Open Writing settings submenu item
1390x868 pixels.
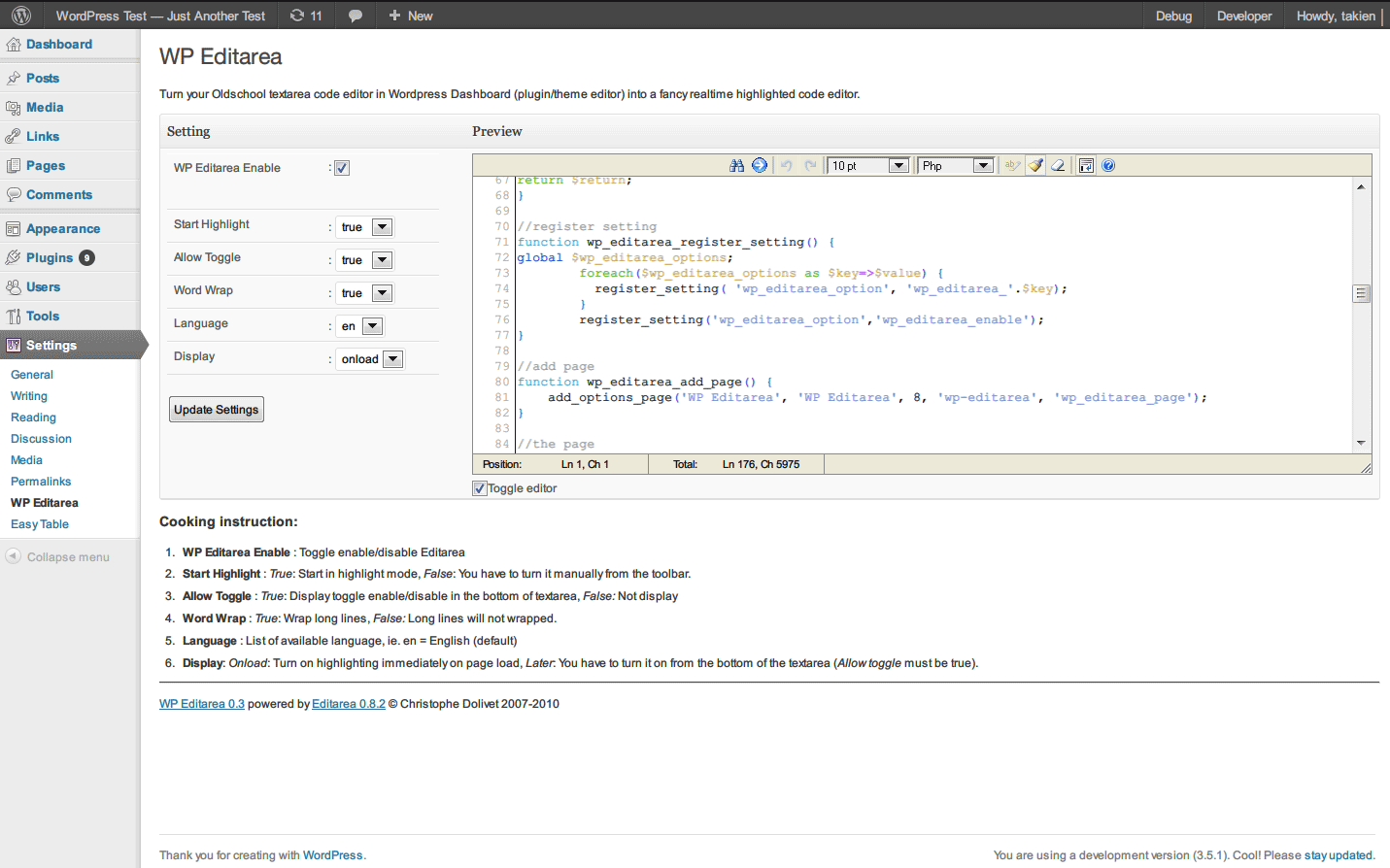click(x=29, y=396)
